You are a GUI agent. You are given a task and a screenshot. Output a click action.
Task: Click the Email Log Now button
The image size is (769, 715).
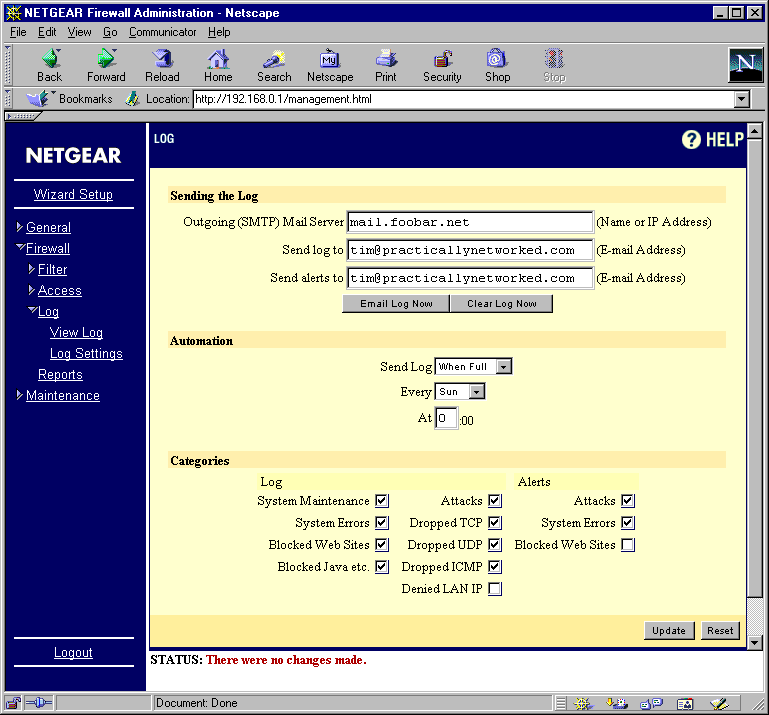pos(396,304)
